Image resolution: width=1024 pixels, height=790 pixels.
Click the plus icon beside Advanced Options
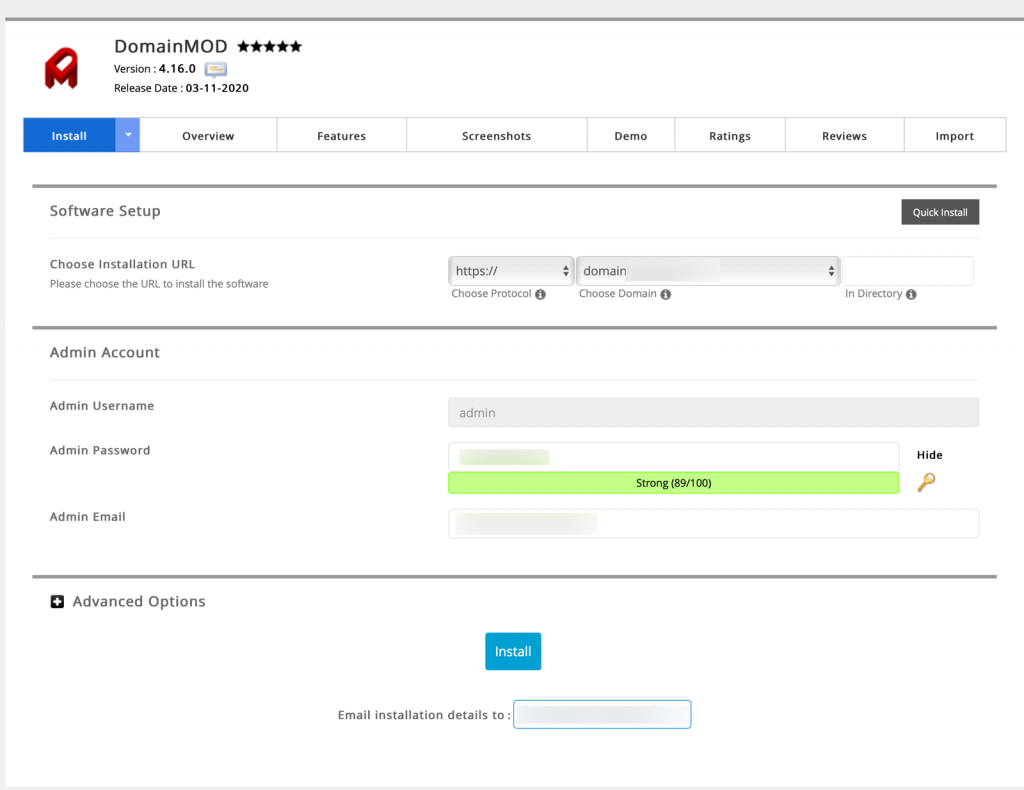[57, 602]
